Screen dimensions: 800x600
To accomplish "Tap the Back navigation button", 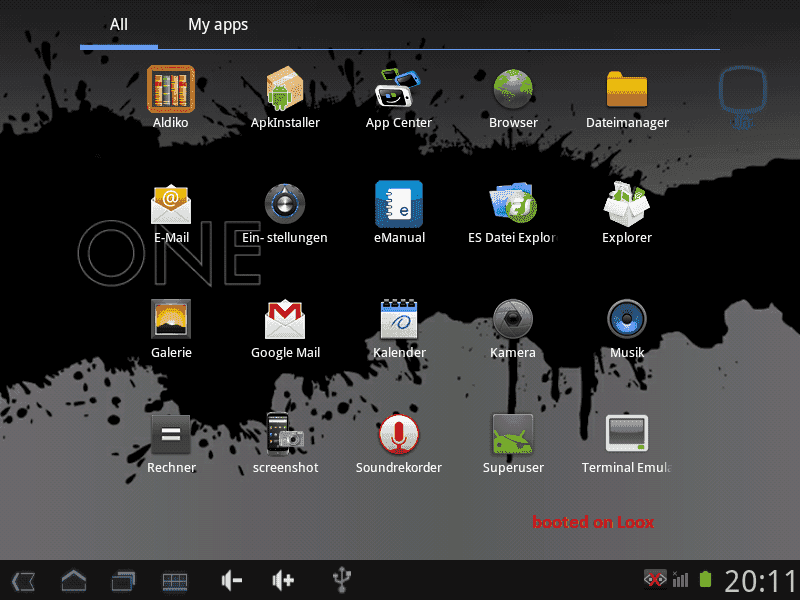I will pos(23,581).
